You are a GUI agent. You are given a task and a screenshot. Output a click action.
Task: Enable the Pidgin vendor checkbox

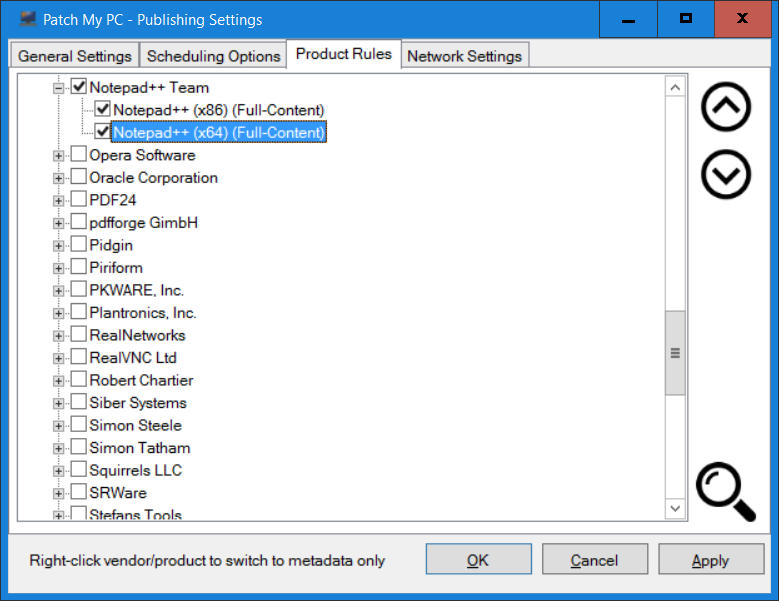click(x=78, y=244)
